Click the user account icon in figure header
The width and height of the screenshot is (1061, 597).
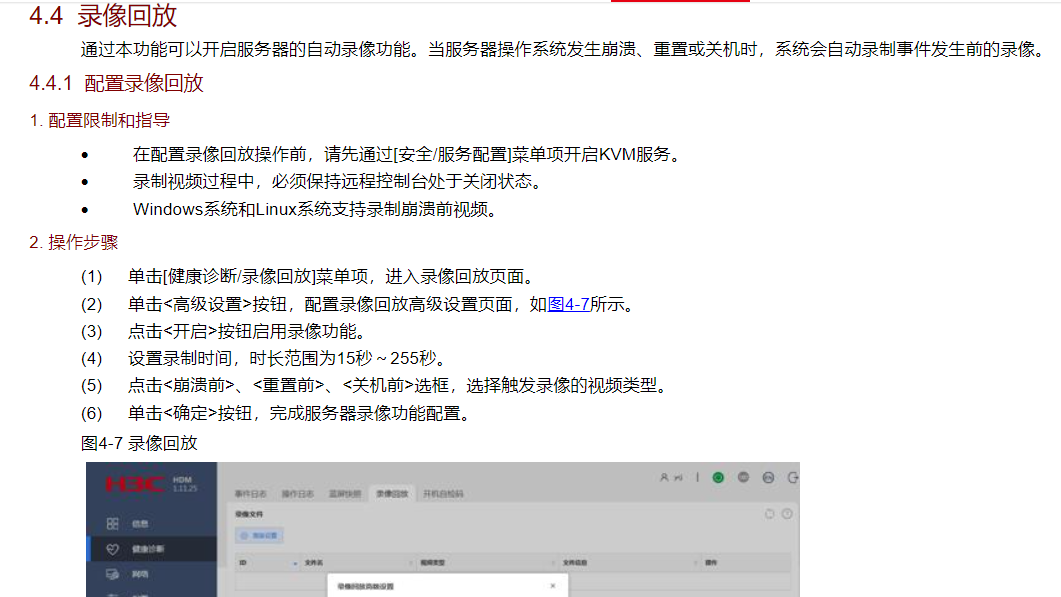pyautogui.click(x=664, y=477)
